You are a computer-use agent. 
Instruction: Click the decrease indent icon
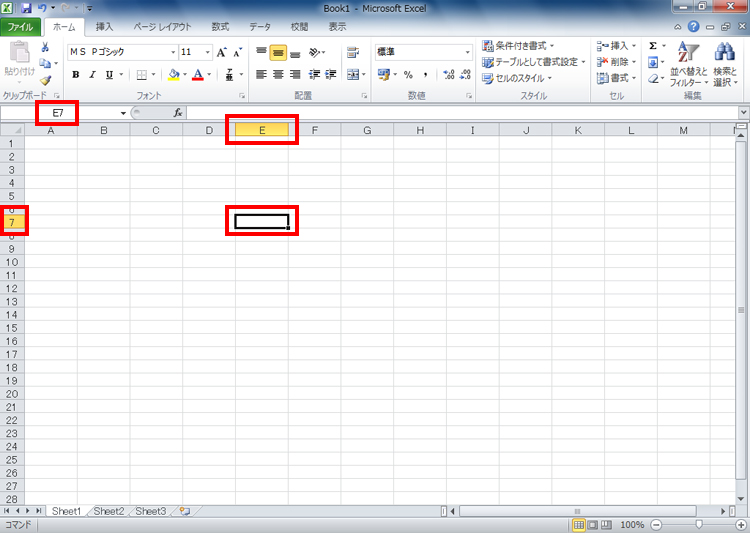[314, 75]
